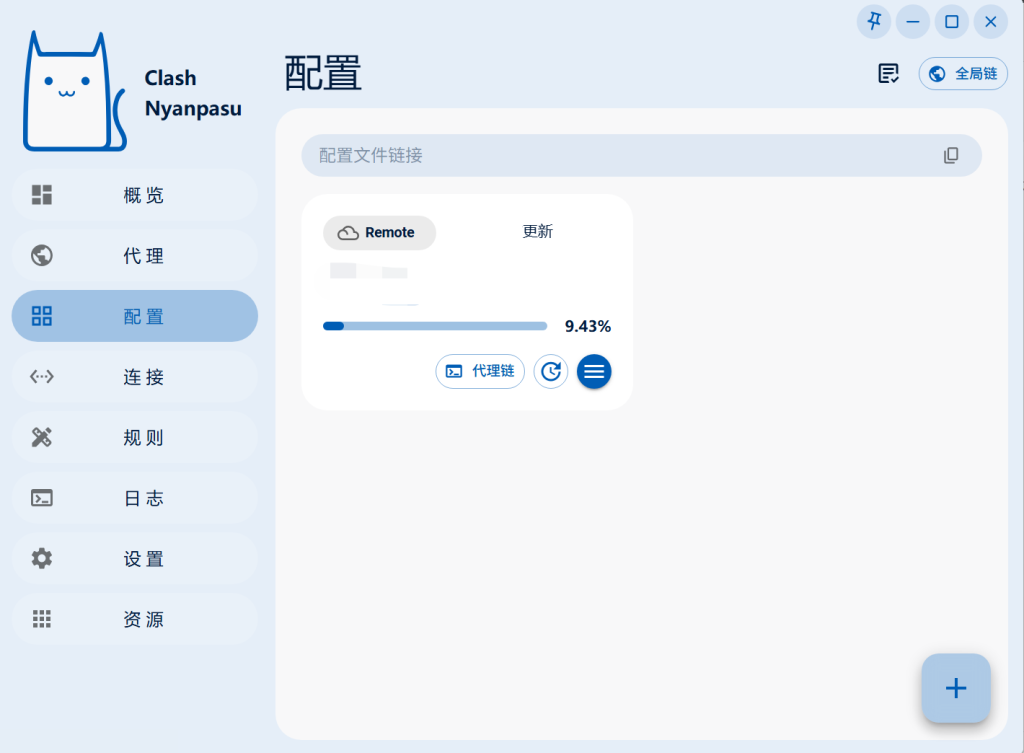Open the 规则 rules section

tap(134, 437)
